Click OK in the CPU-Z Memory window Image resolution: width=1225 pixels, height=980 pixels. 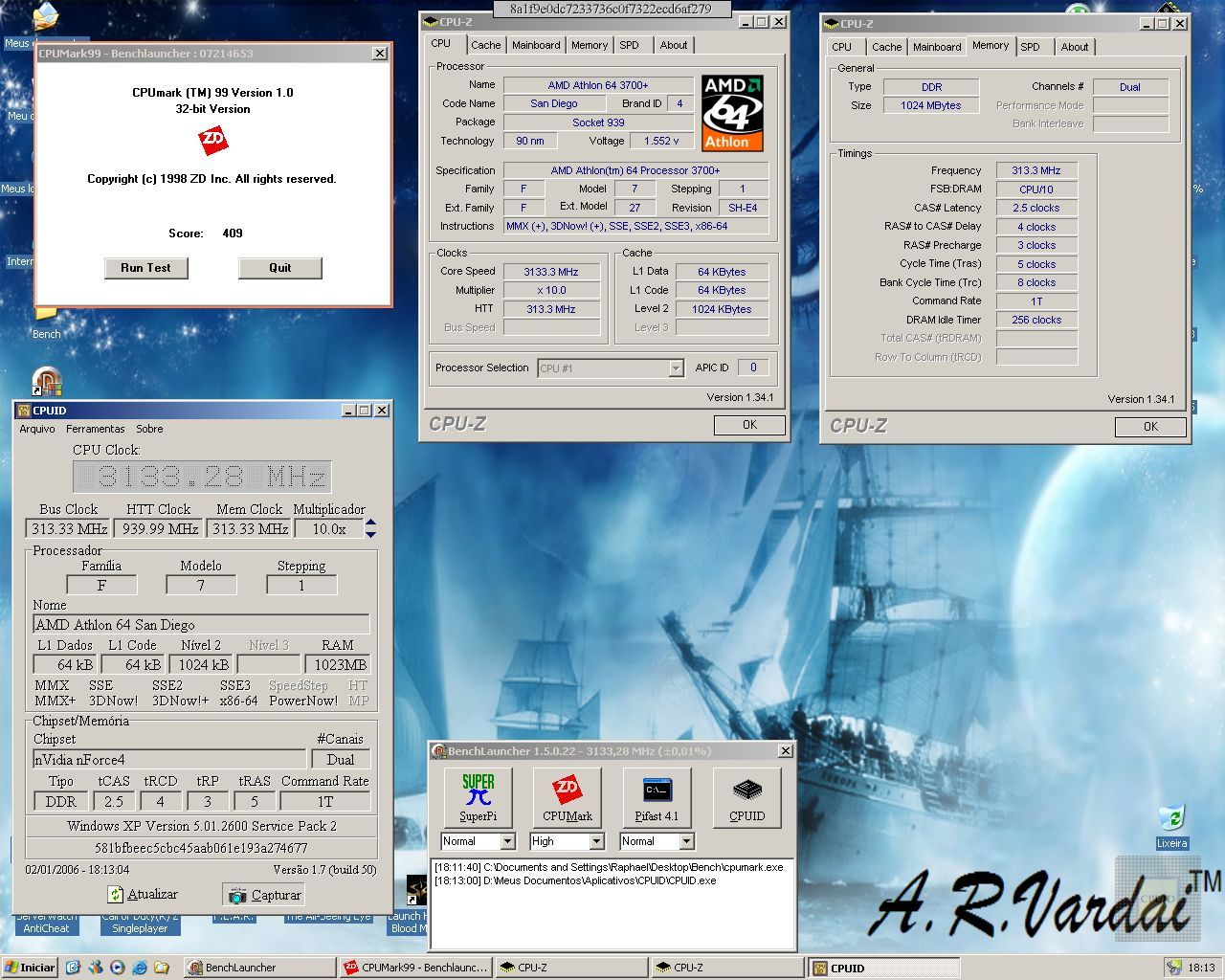click(x=1150, y=427)
